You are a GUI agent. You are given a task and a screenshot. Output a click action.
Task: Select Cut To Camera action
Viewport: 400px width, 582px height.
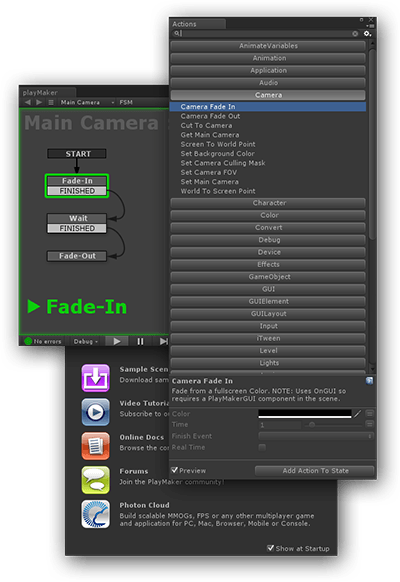coord(206,125)
